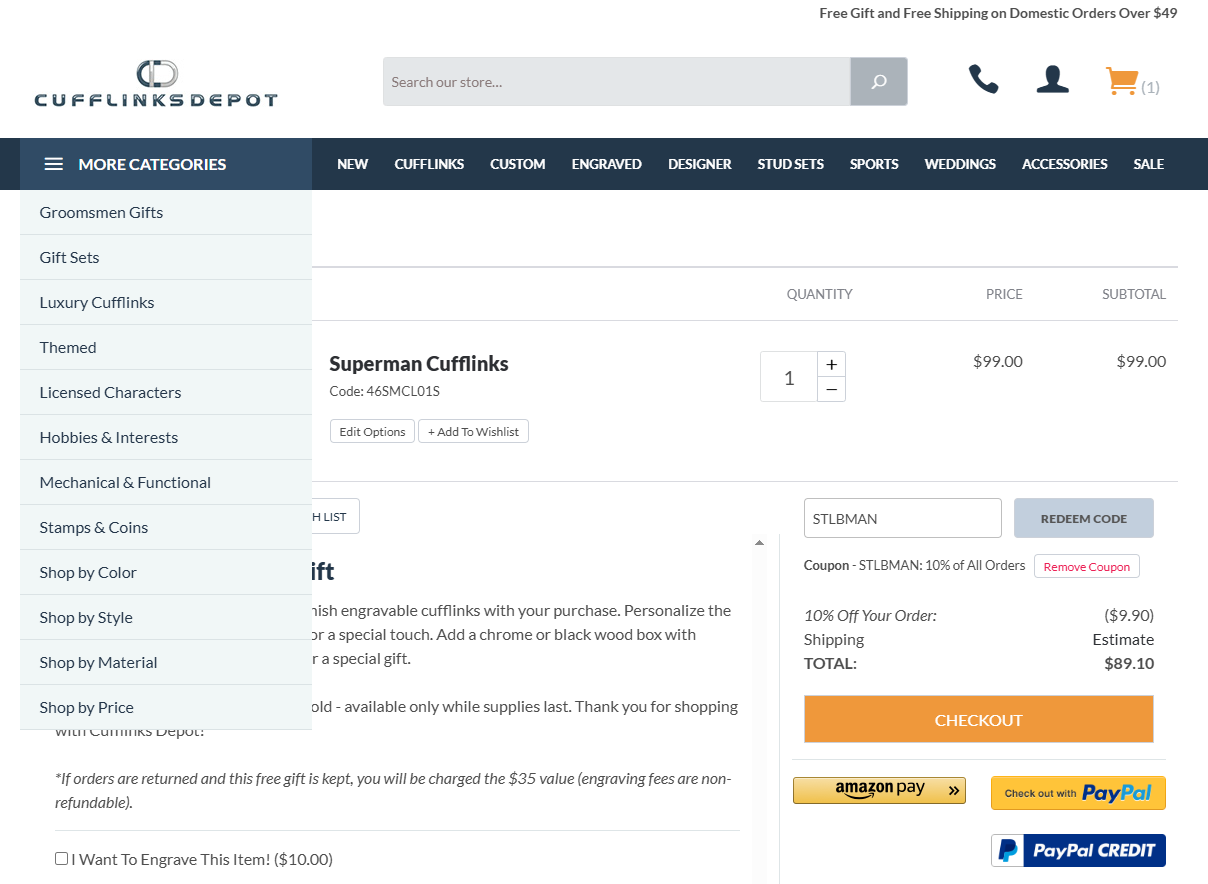This screenshot has width=1208, height=884.
Task: Pay with Amazon Pay button
Action: click(x=880, y=790)
